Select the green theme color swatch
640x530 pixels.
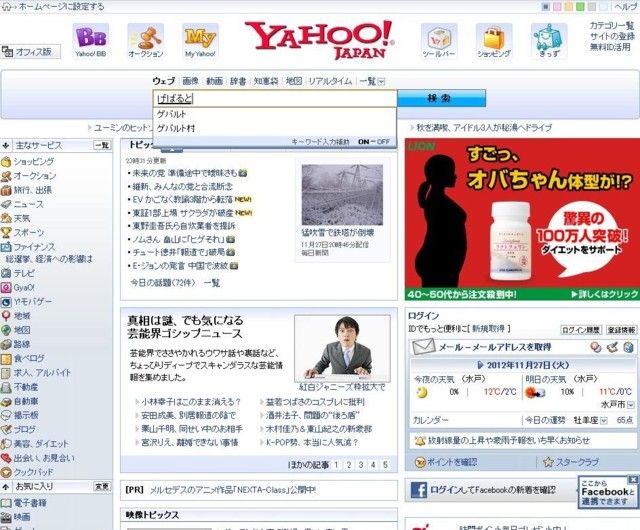click(x=580, y=7)
